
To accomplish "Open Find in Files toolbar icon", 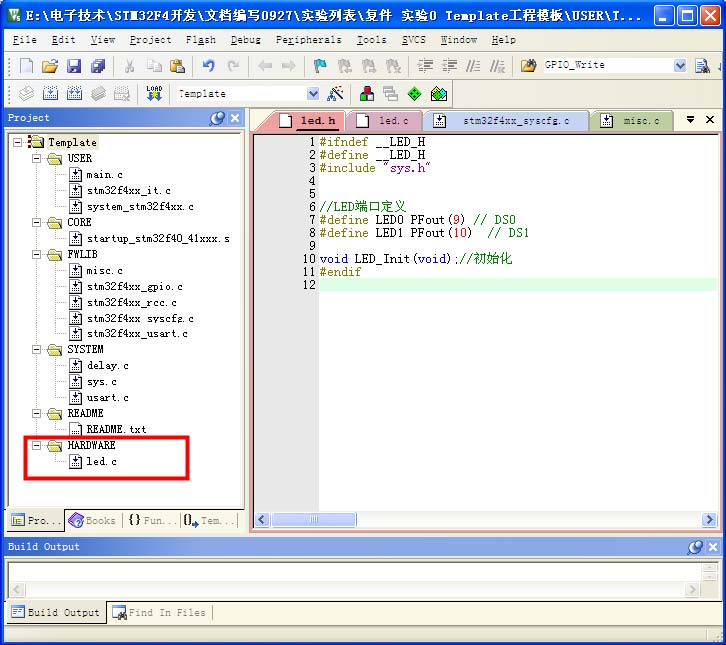I will 528,66.
